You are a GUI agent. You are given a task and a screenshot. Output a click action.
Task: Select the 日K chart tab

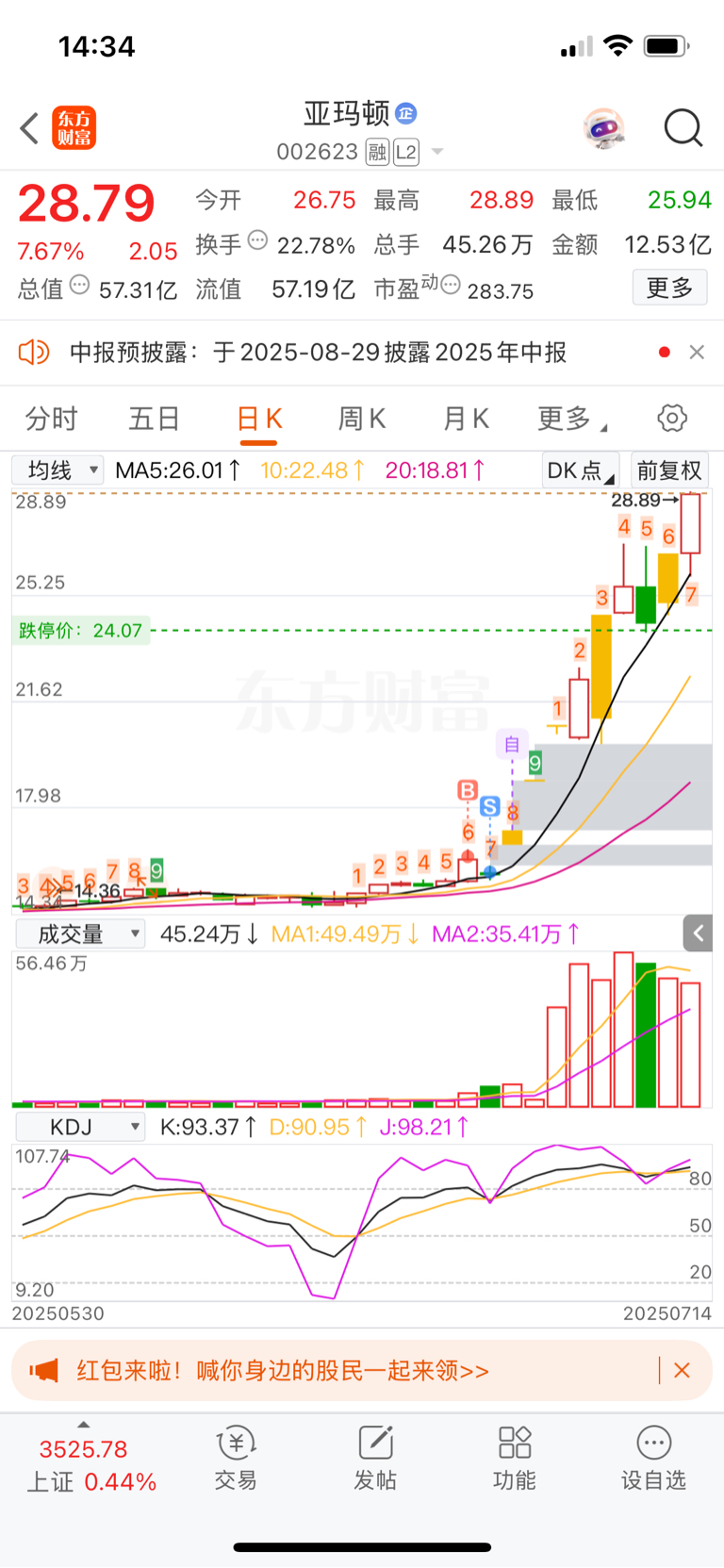coord(259,419)
